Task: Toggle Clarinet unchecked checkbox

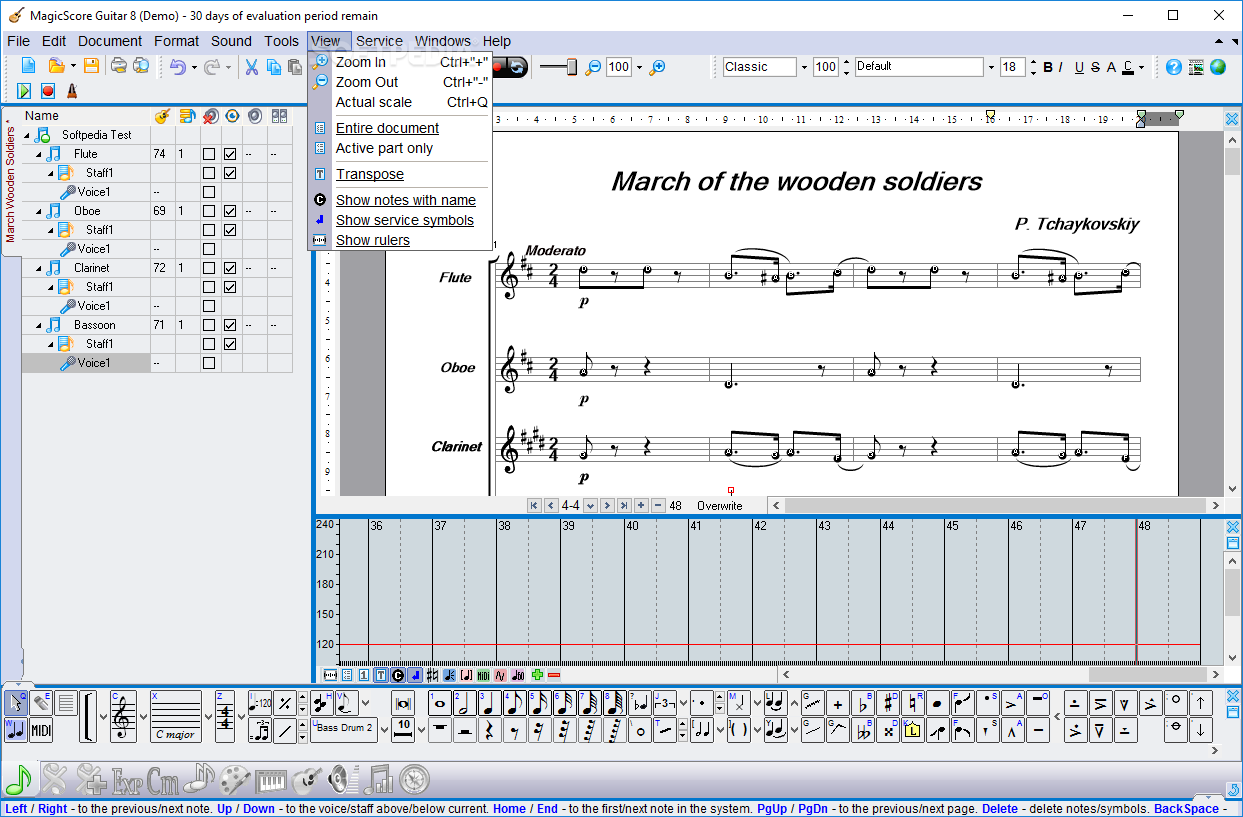Action: [209, 268]
